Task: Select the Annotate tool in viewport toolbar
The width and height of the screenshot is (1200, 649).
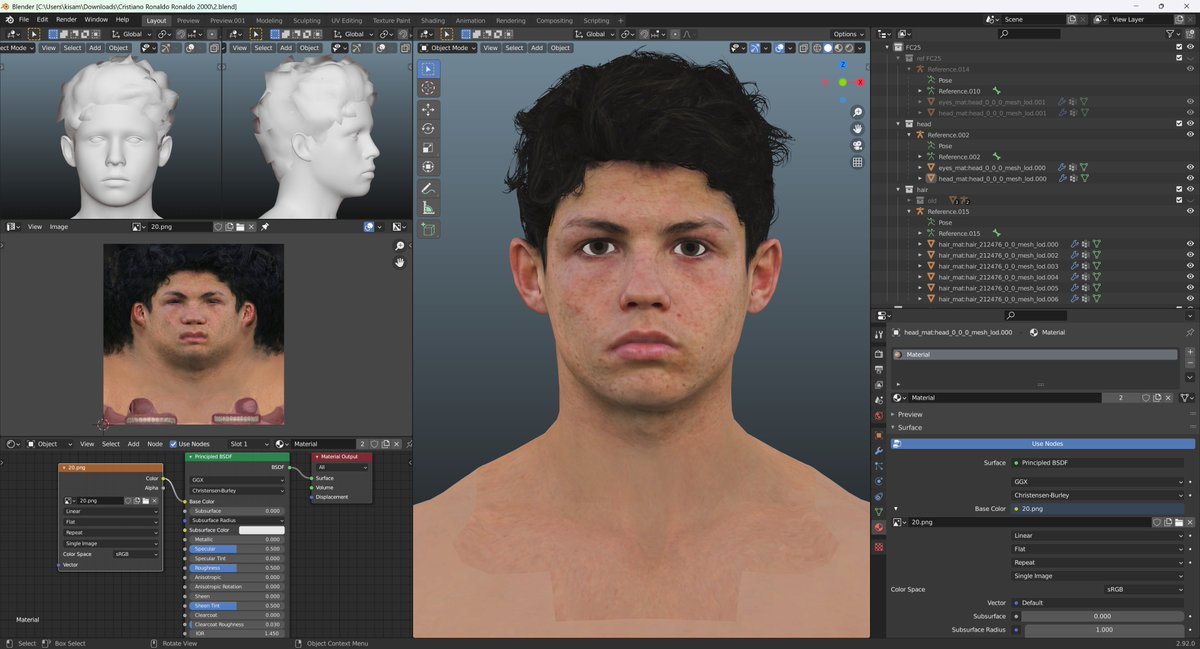Action: point(428,189)
